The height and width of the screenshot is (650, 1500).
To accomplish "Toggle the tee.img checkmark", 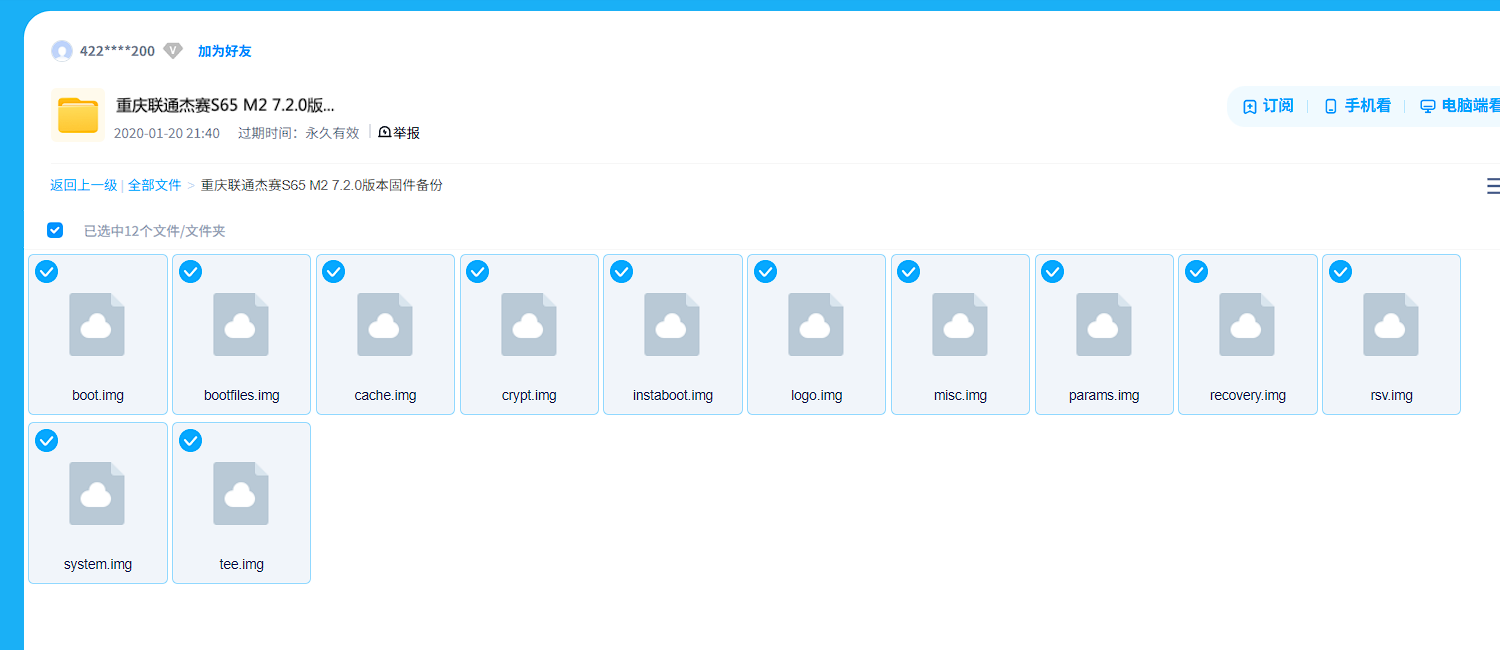I will click(190, 440).
